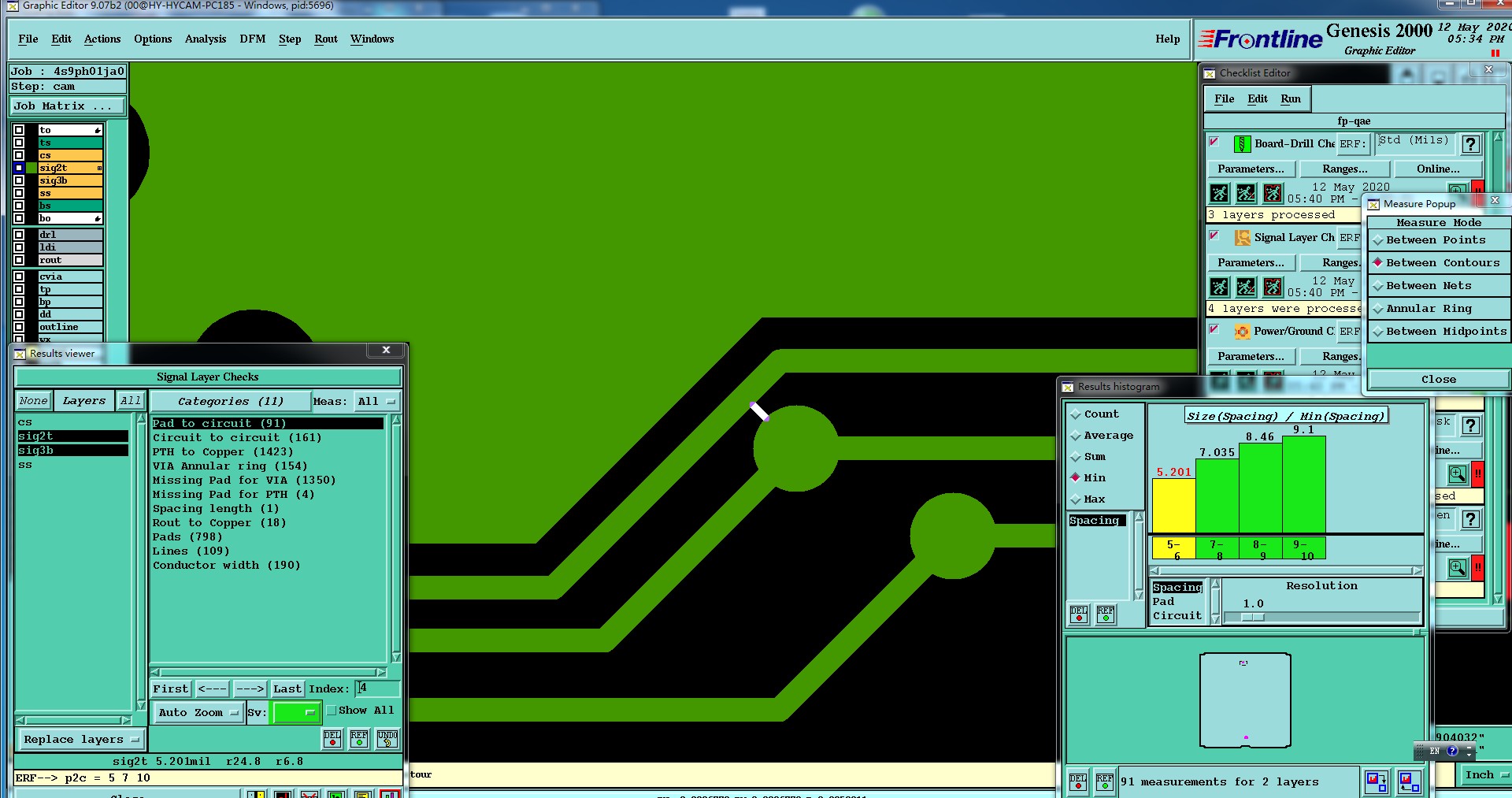Click yellow 5-6 histogram bar
The width and height of the screenshot is (1512, 798).
click(1173, 506)
